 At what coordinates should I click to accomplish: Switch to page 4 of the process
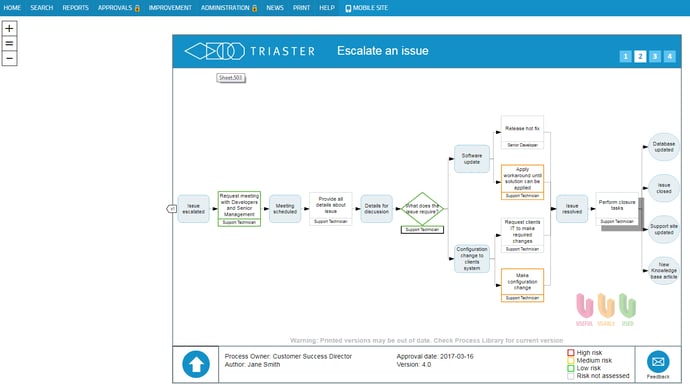click(670, 56)
